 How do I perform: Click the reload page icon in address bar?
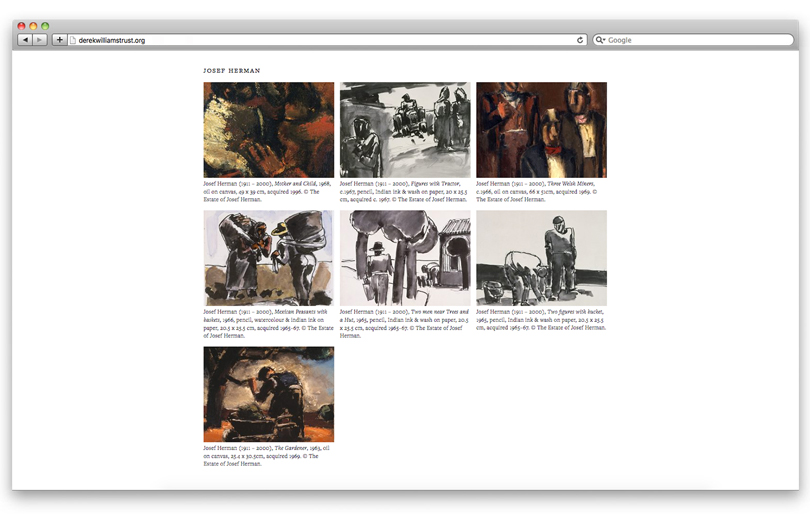click(580, 40)
